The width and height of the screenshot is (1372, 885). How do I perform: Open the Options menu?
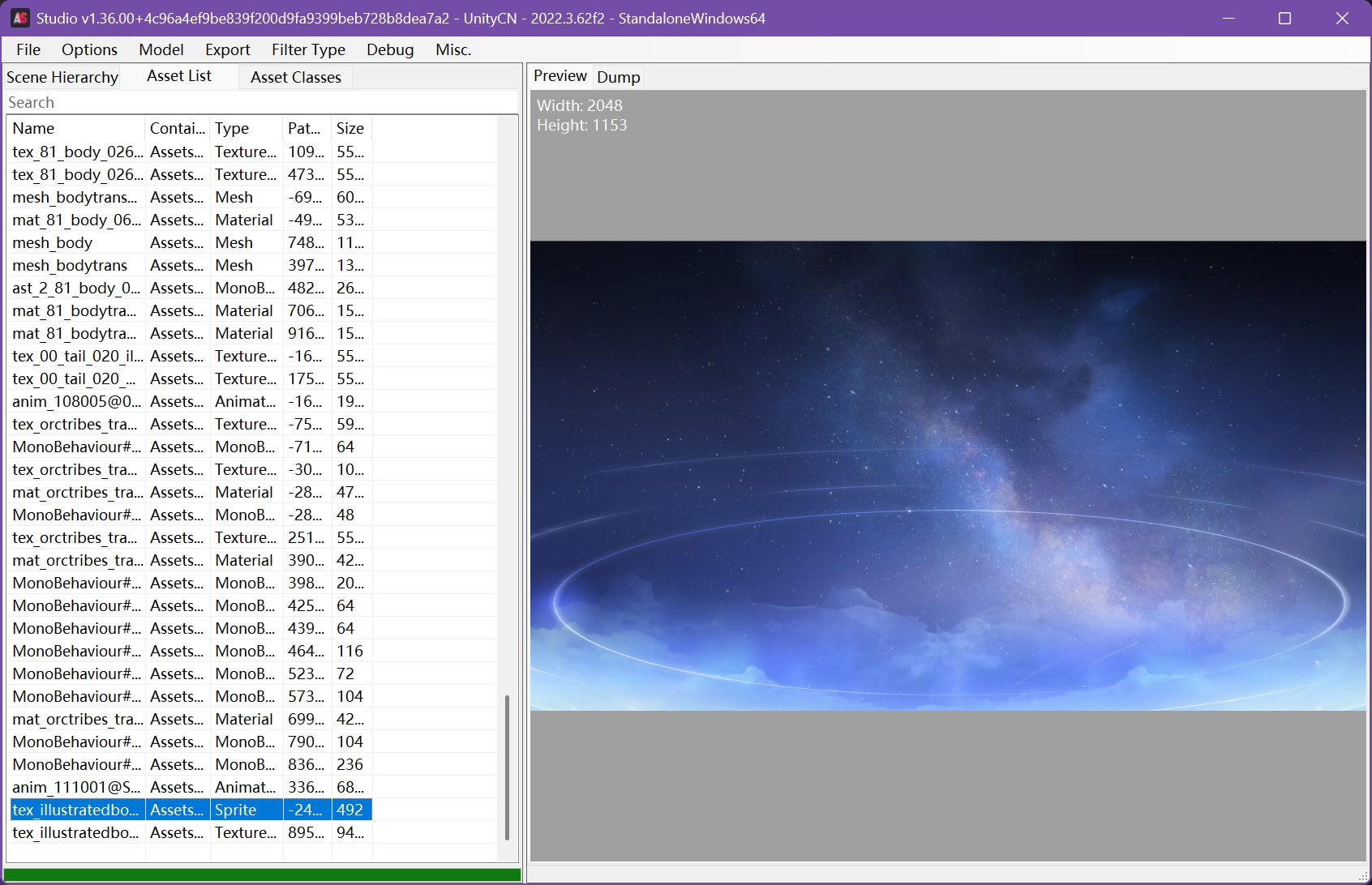click(89, 49)
